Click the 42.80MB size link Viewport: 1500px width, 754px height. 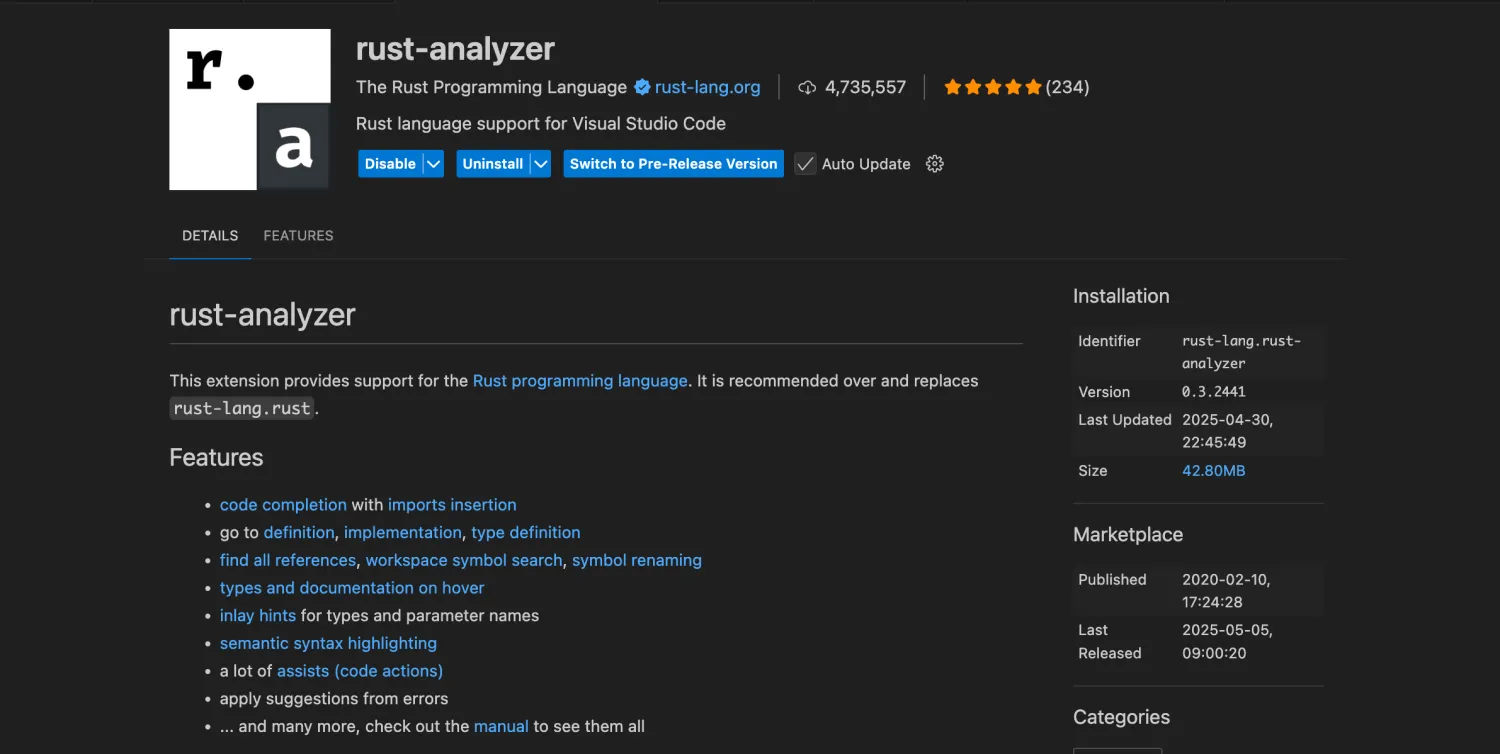tap(1214, 470)
